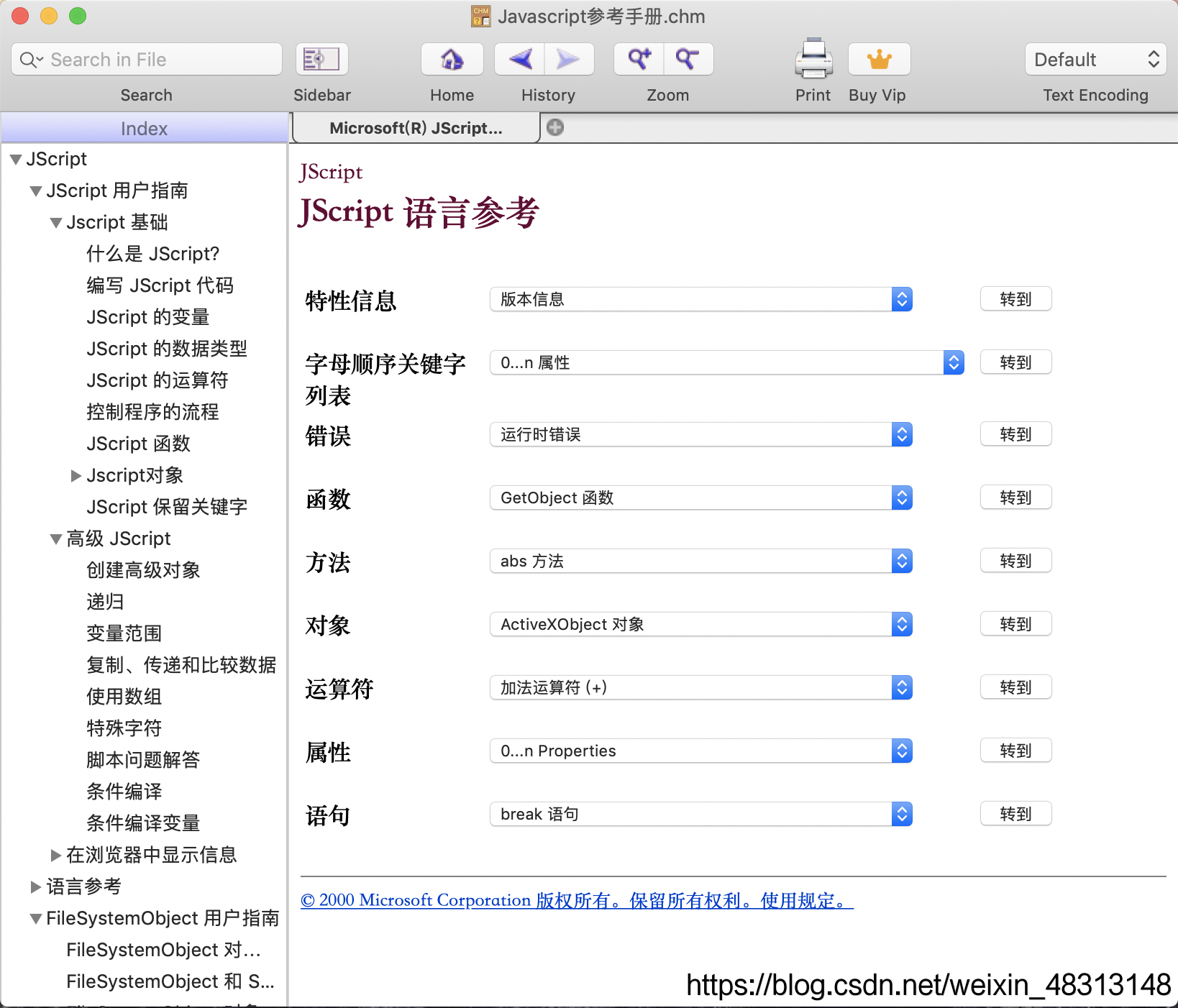The image size is (1178, 1008).
Task: Open 复制、传递和比较数据 topic
Action: pos(181,665)
